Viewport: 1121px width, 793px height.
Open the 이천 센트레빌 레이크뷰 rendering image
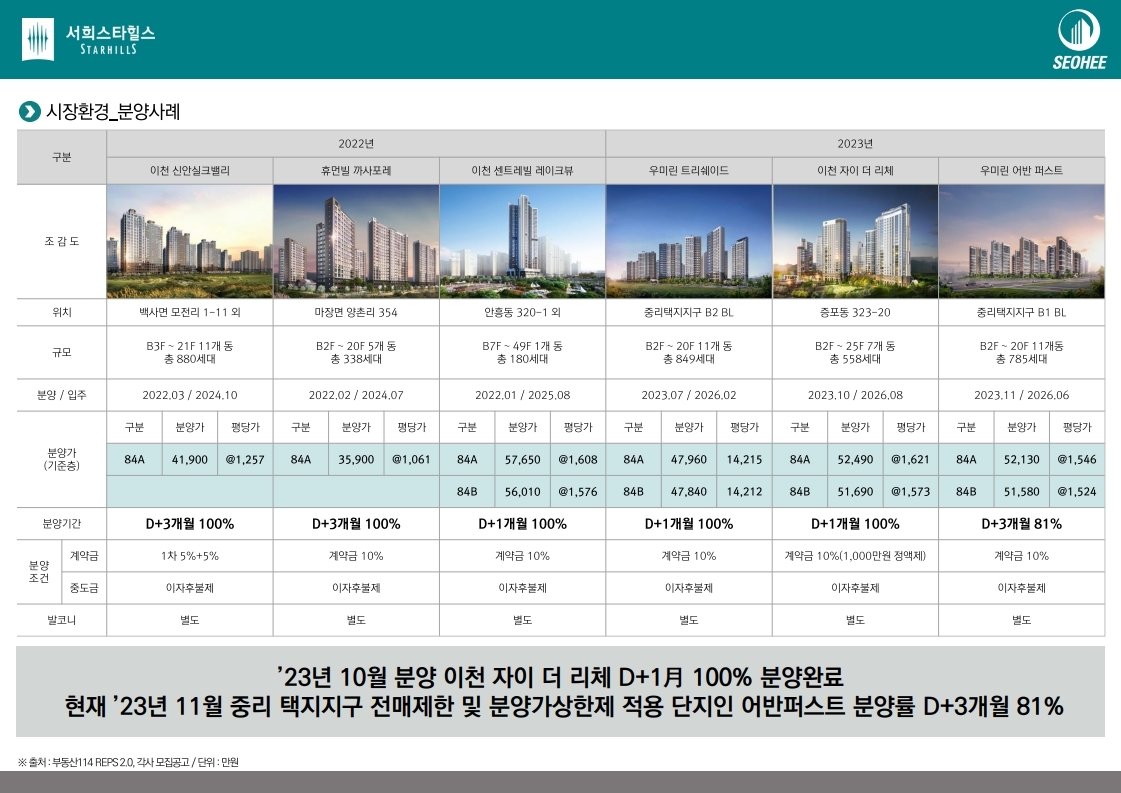coord(523,242)
